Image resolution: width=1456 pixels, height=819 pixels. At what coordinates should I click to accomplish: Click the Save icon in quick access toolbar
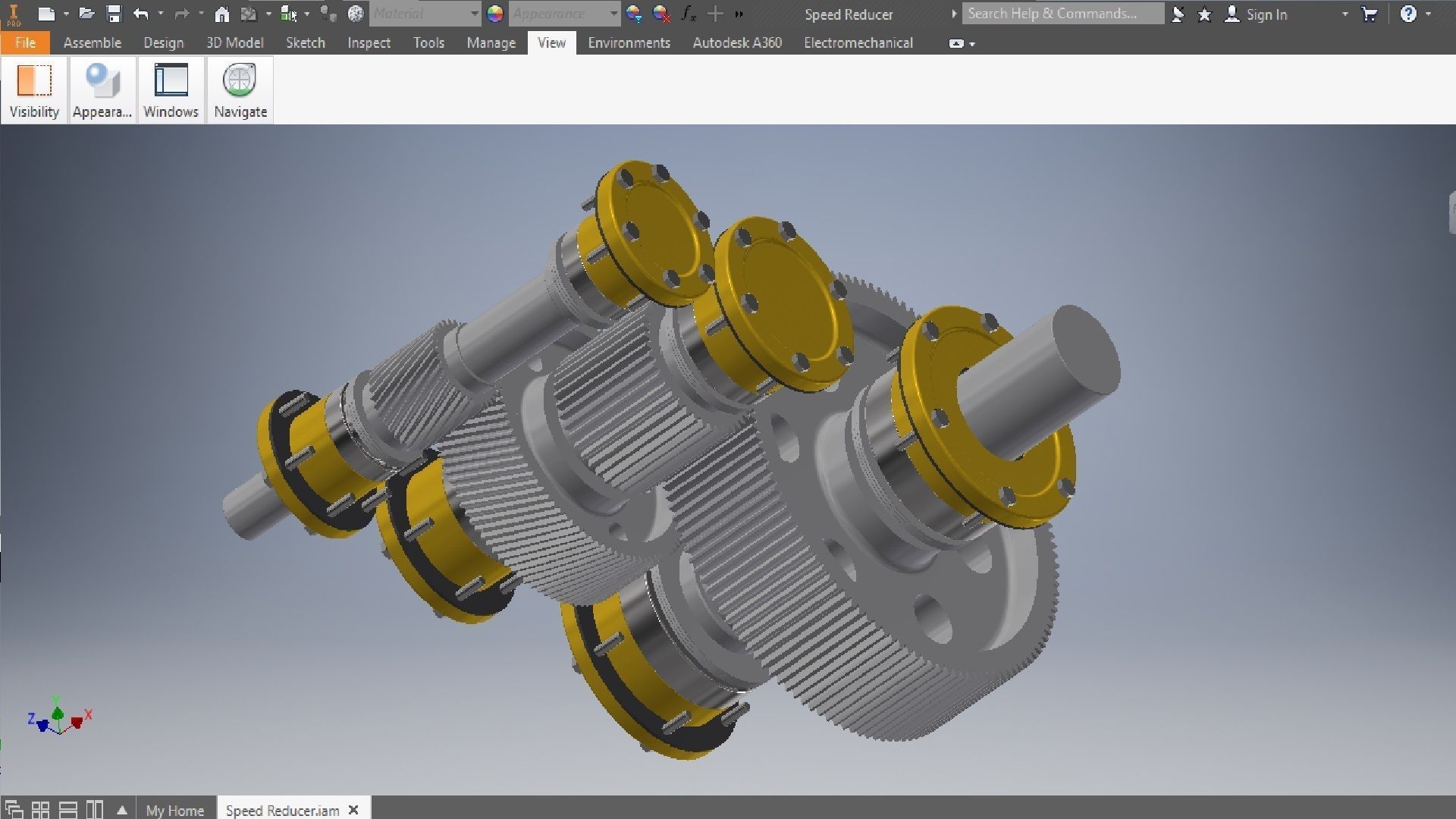coord(114,14)
